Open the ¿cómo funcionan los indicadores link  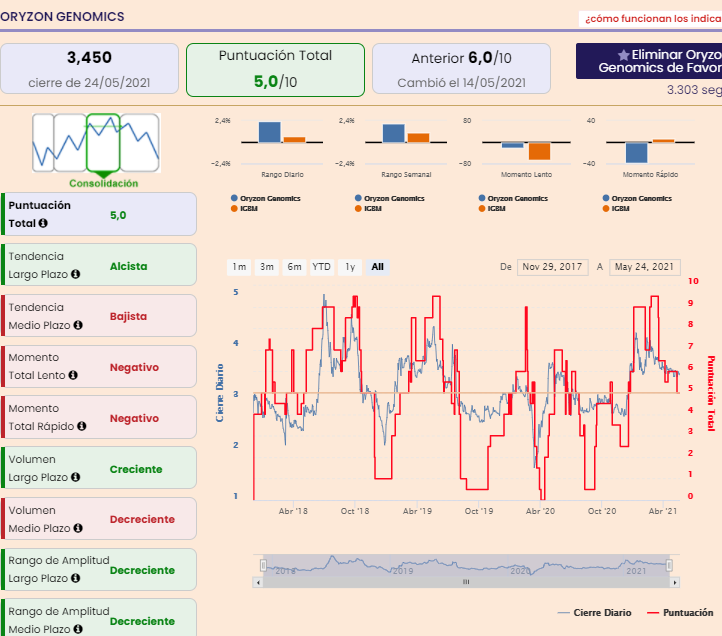[x=652, y=19]
